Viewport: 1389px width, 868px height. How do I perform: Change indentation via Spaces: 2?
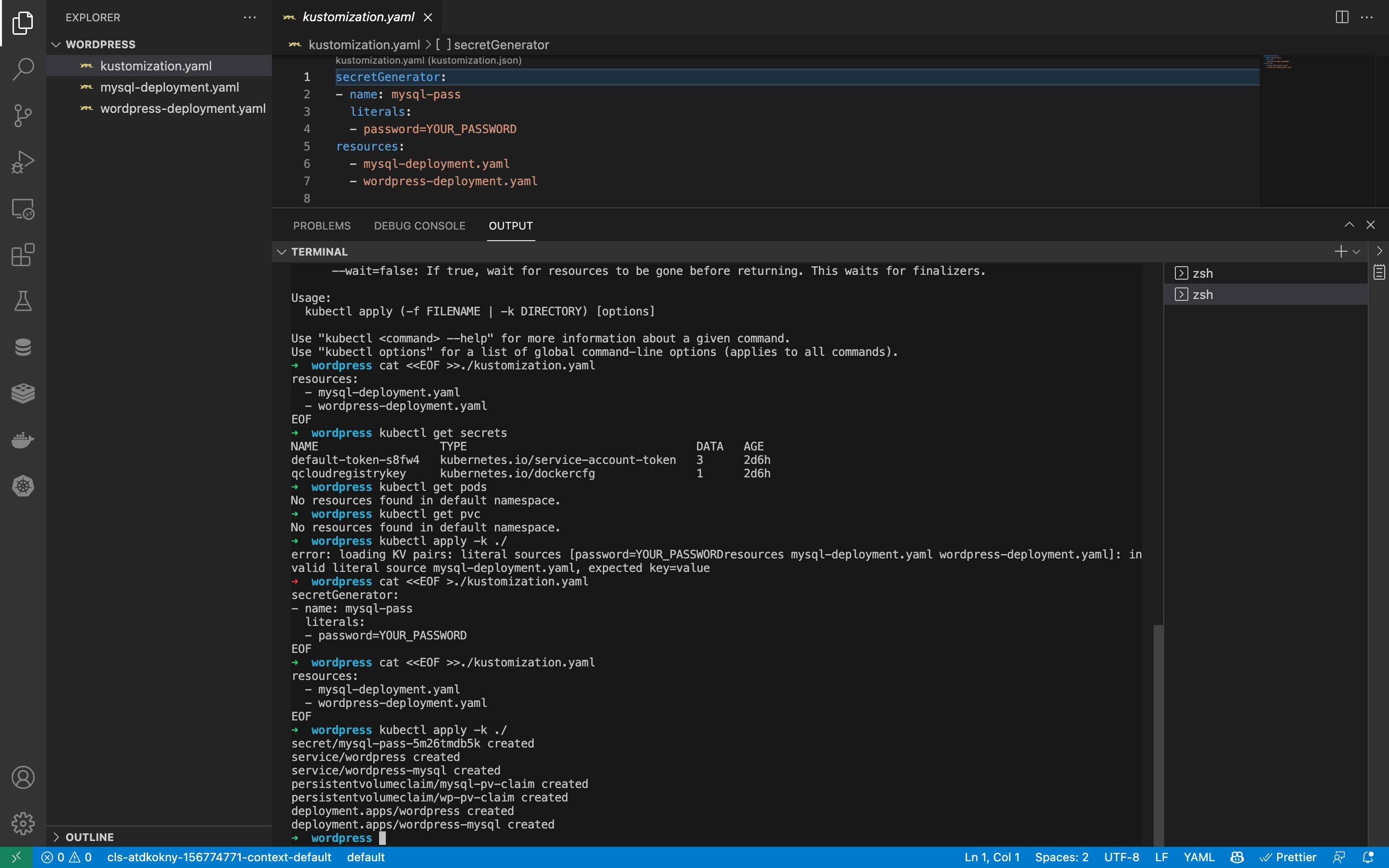point(1061,857)
